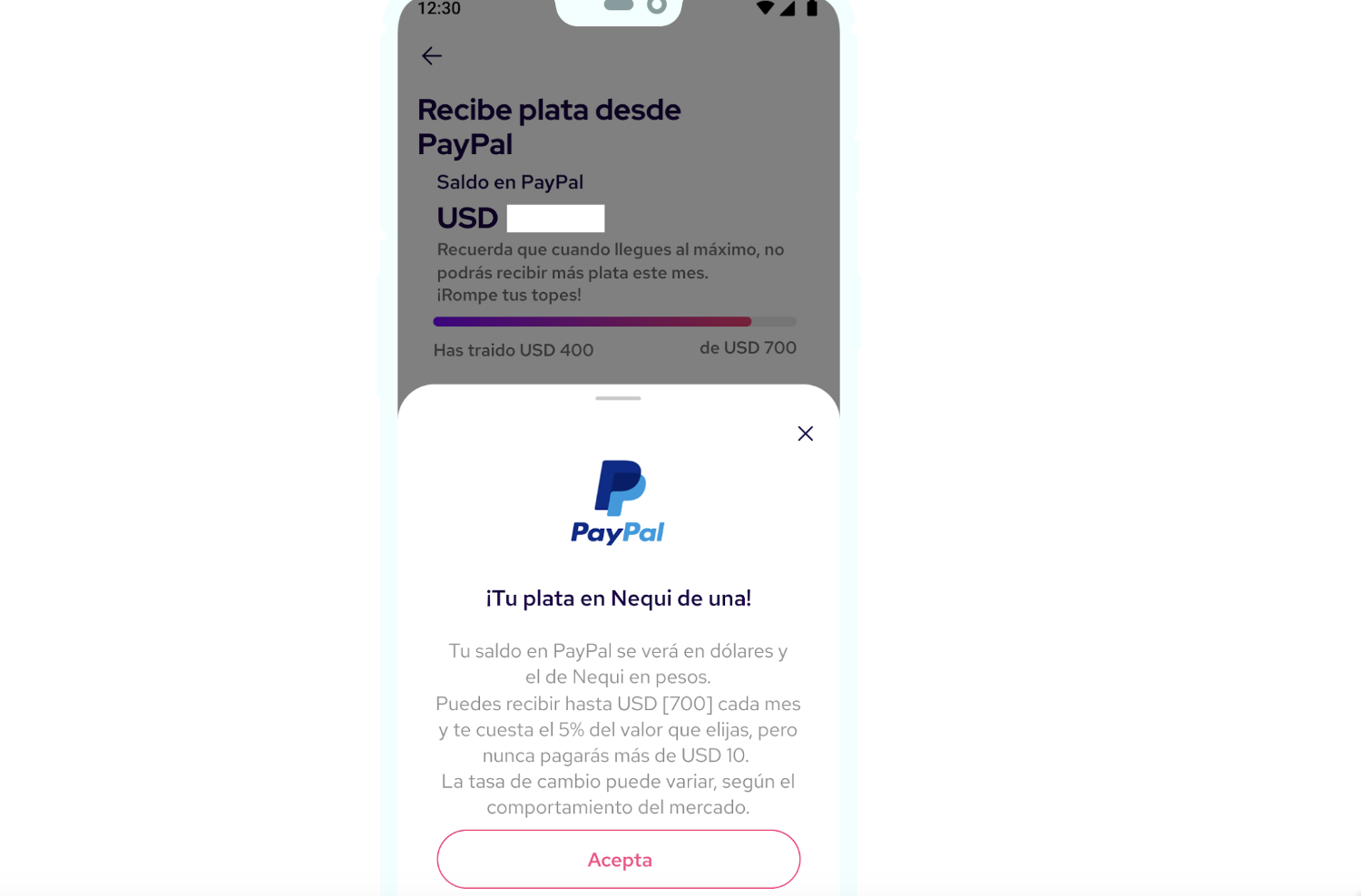Tap 'Has traido USD 400' text
This screenshot has width=1361, height=896.
tap(514, 350)
